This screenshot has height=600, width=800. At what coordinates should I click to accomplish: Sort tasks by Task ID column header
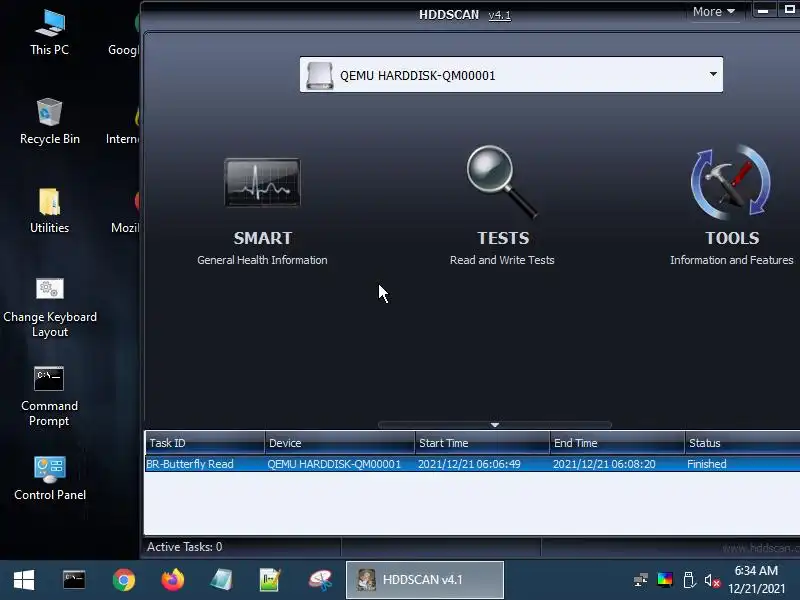205,443
